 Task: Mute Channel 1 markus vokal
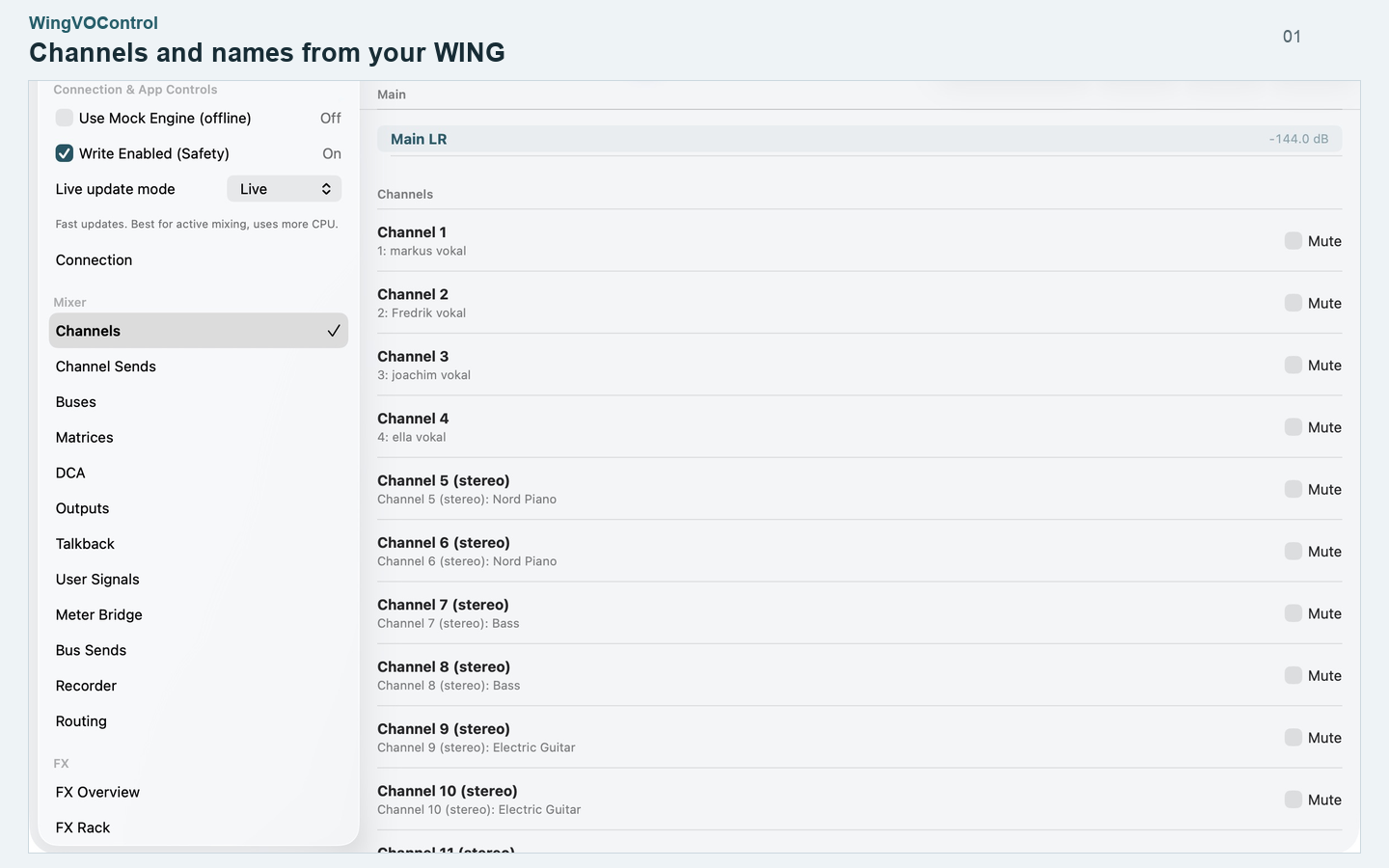1294,241
